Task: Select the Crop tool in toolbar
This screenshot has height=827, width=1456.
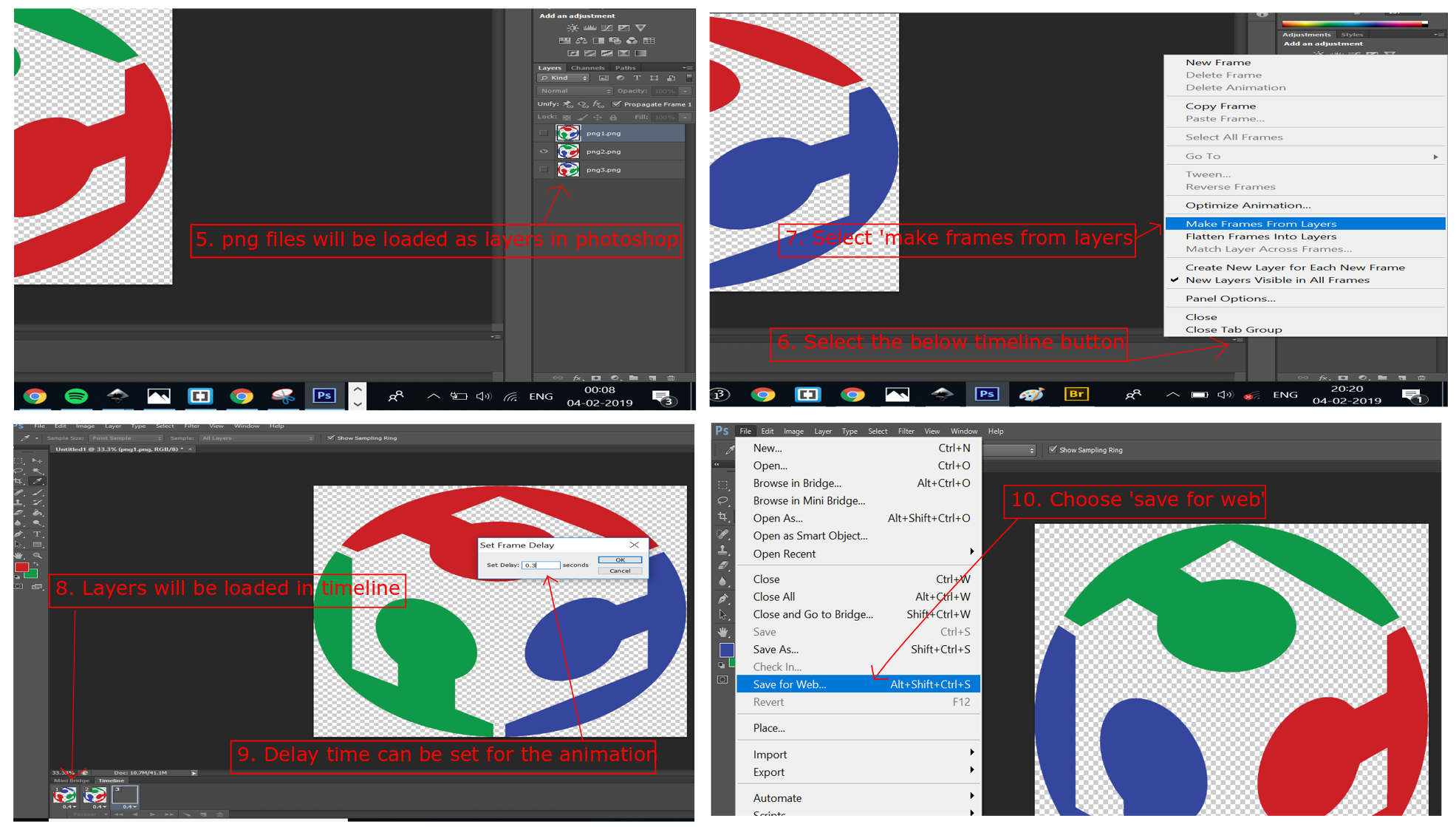Action: point(19,481)
